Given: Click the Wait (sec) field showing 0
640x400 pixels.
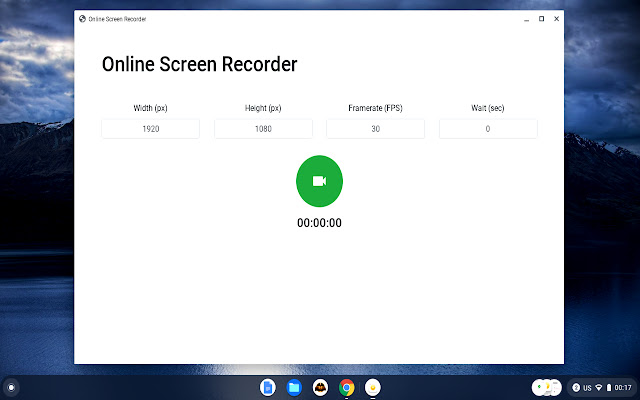Looking at the screenshot, I should click(x=488, y=129).
